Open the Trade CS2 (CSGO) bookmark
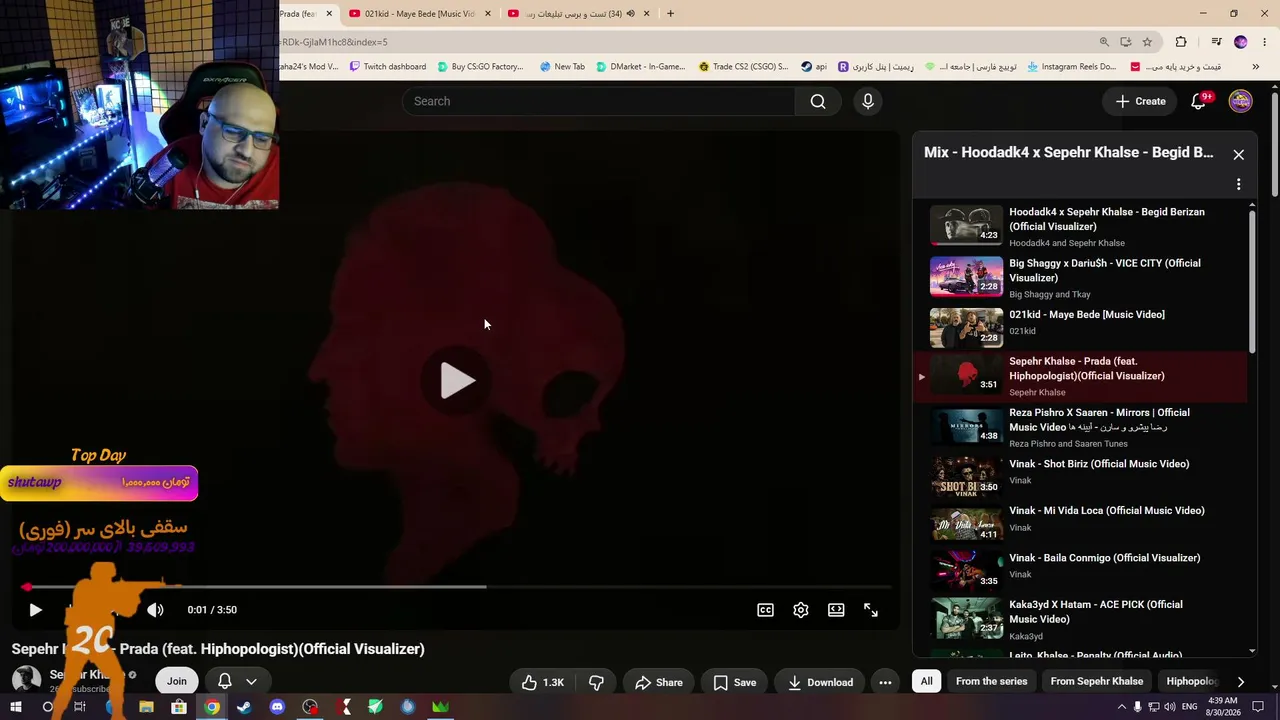 tap(743, 67)
